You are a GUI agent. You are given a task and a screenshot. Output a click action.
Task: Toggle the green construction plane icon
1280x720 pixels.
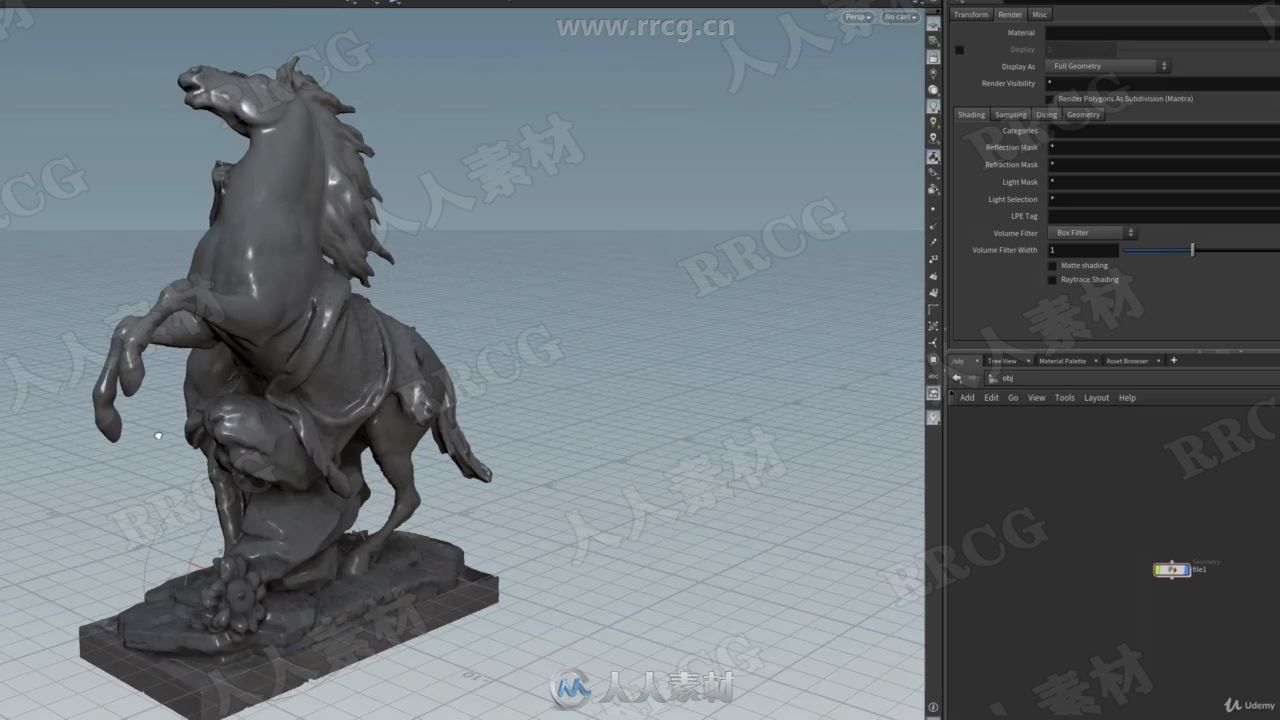[x=934, y=40]
